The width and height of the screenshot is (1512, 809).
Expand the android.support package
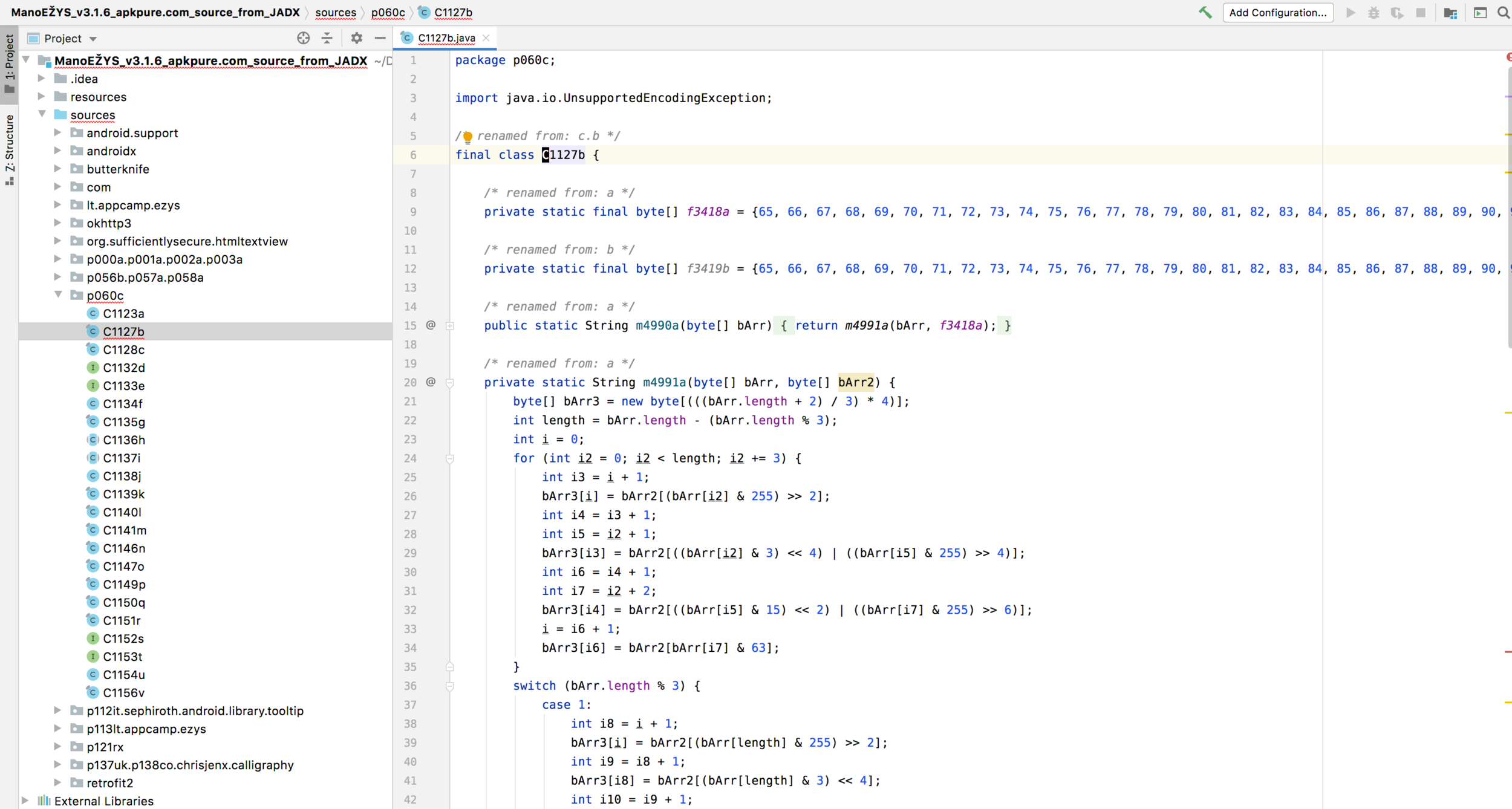pyautogui.click(x=58, y=132)
